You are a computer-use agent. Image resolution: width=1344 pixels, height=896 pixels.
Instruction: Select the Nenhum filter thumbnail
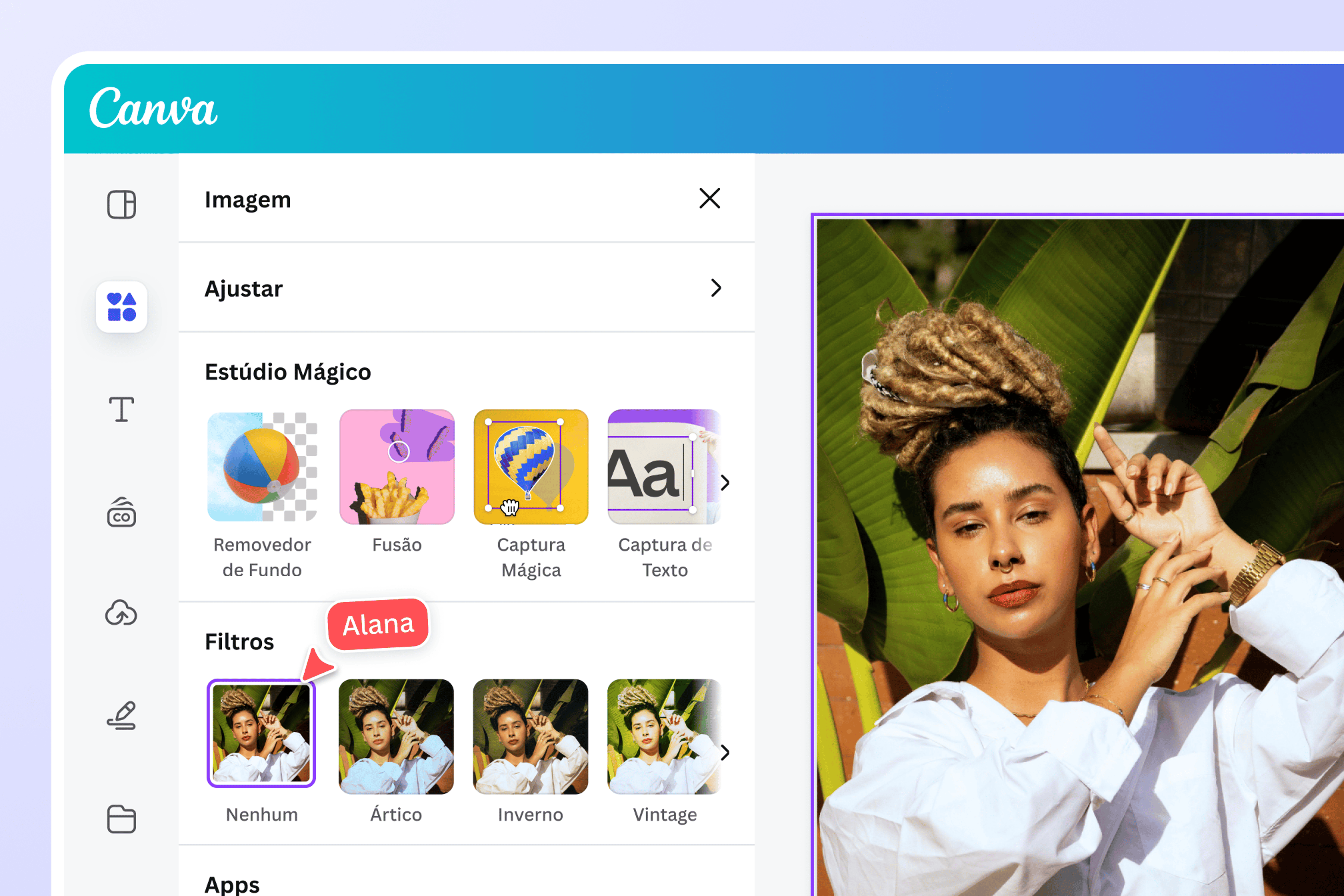[x=261, y=733]
